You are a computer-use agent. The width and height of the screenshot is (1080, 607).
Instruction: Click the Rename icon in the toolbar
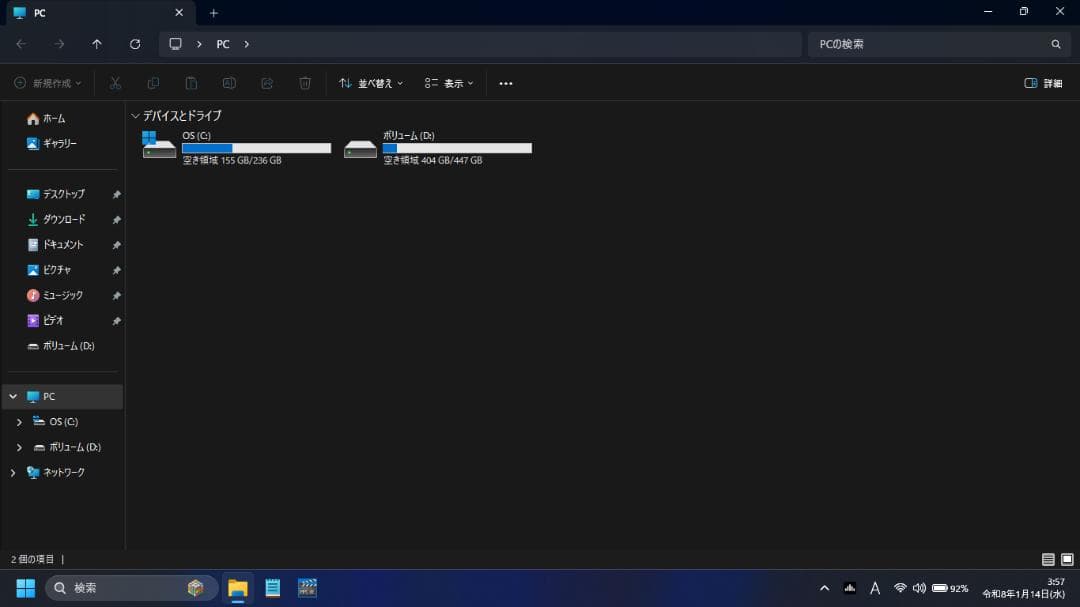[x=229, y=83]
